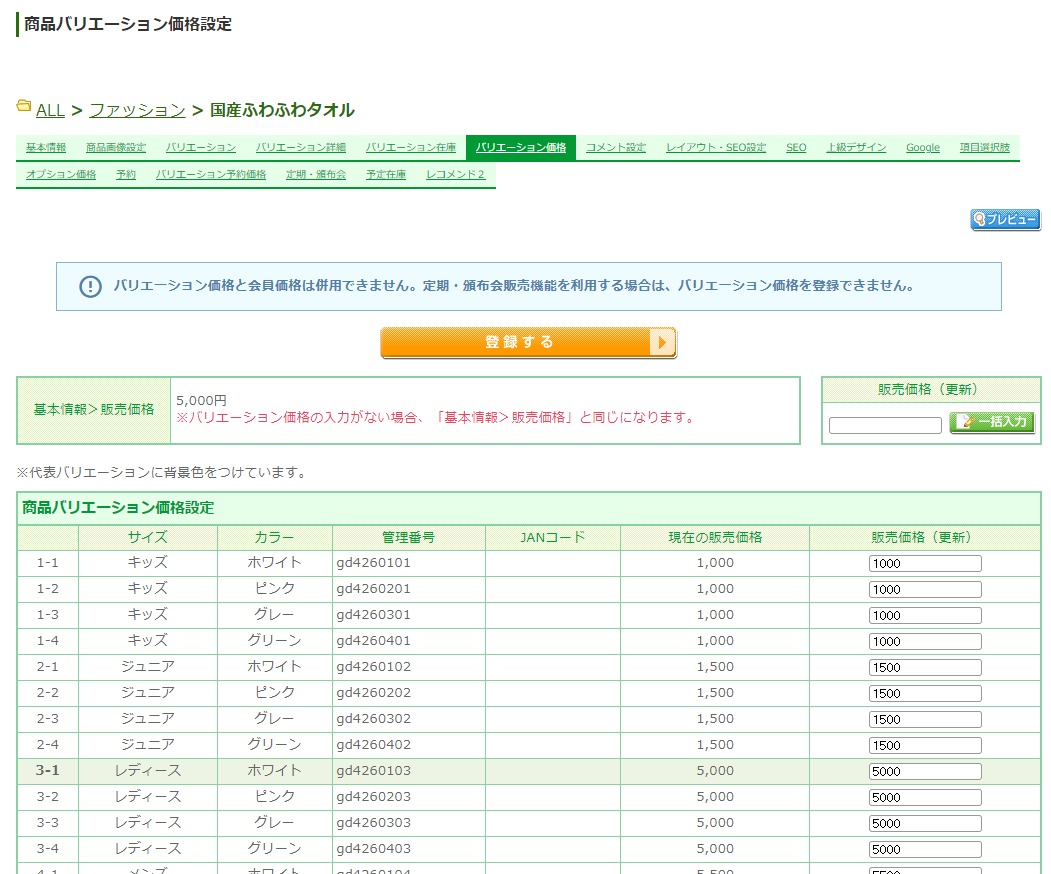The height and width of the screenshot is (874, 1051).
Task: Click the 管理番号 column header
Action: coord(408,538)
